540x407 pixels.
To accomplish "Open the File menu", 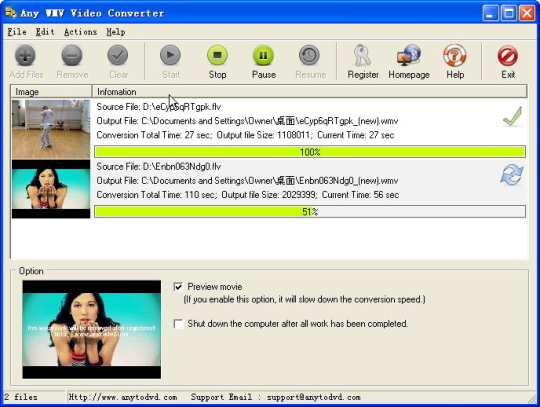I will [x=17, y=32].
